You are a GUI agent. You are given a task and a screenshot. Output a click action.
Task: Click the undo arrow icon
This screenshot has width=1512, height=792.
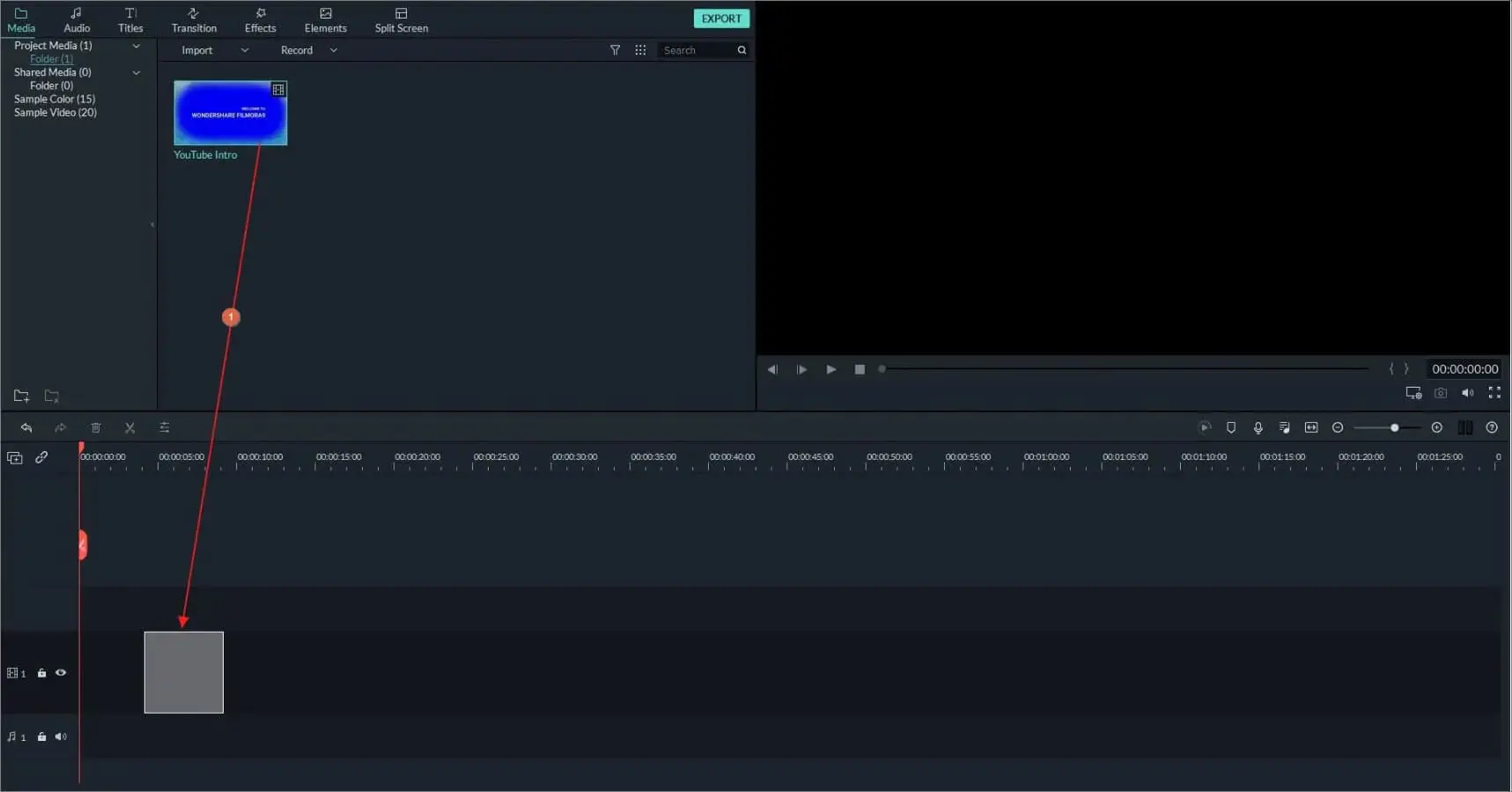pos(26,427)
